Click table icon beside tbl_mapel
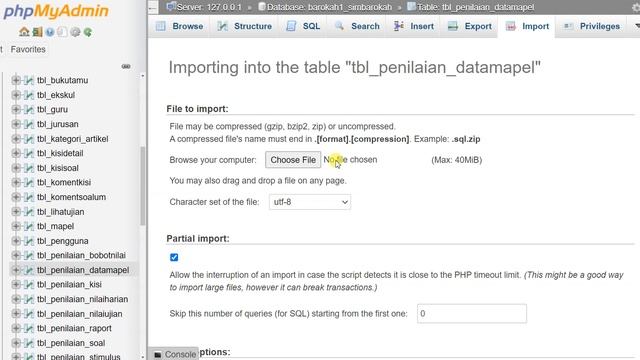The image size is (640, 360). click(29, 226)
